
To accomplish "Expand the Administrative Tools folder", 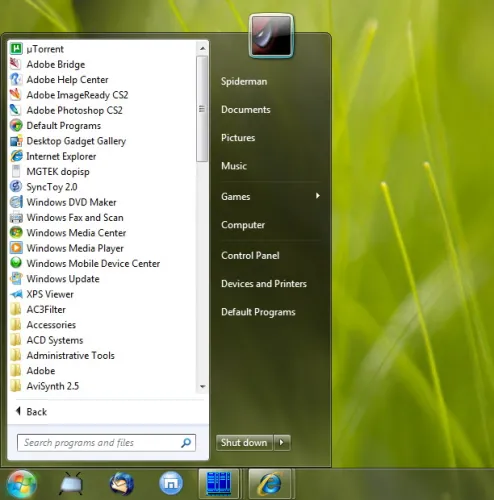I will (x=62, y=355).
